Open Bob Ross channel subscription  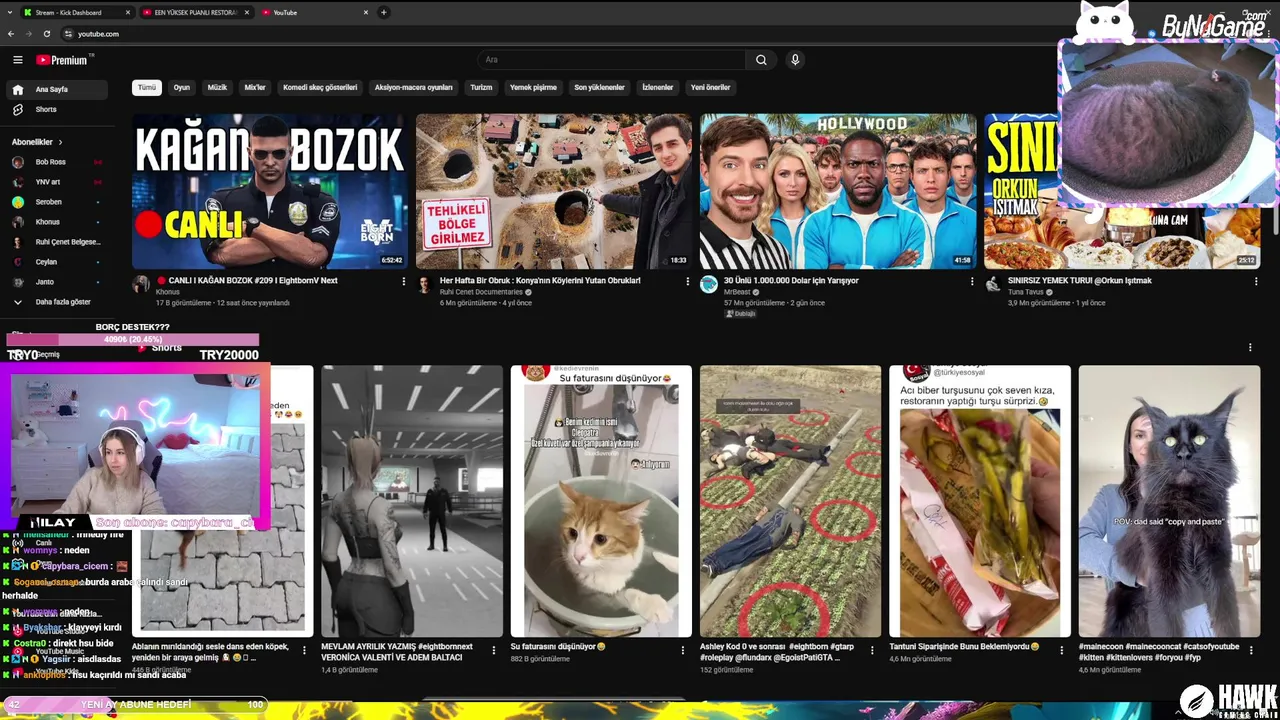tap(55, 162)
